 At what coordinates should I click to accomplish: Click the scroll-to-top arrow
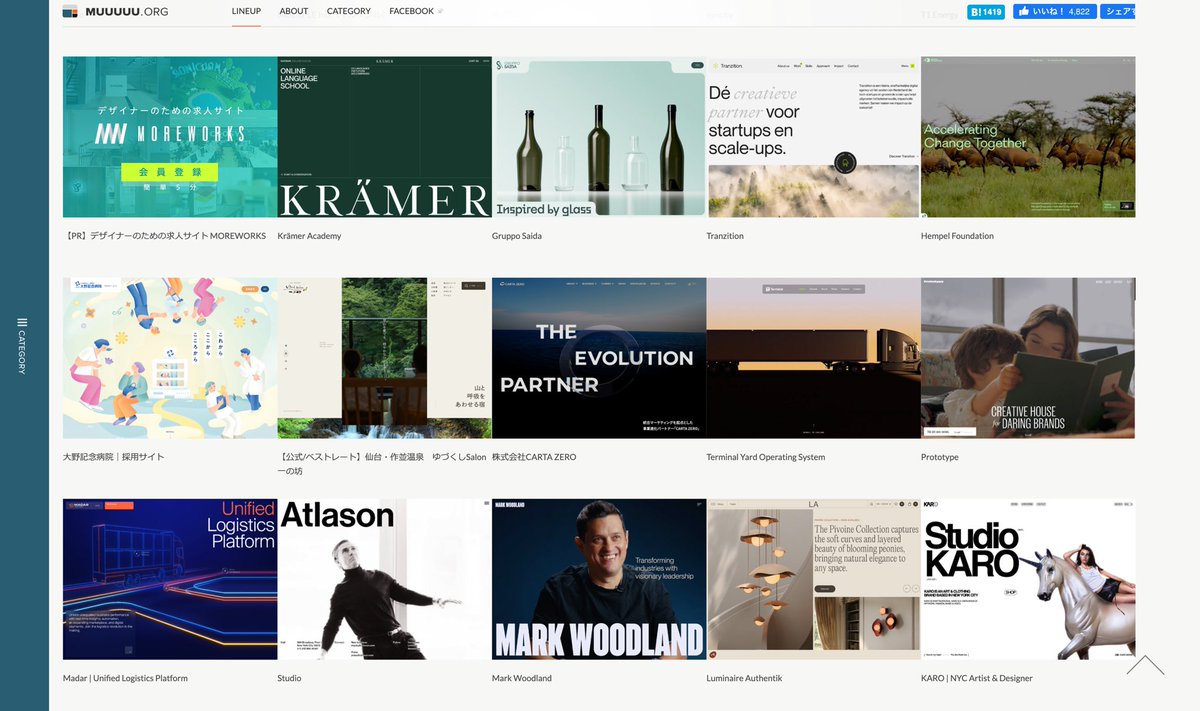1145,665
